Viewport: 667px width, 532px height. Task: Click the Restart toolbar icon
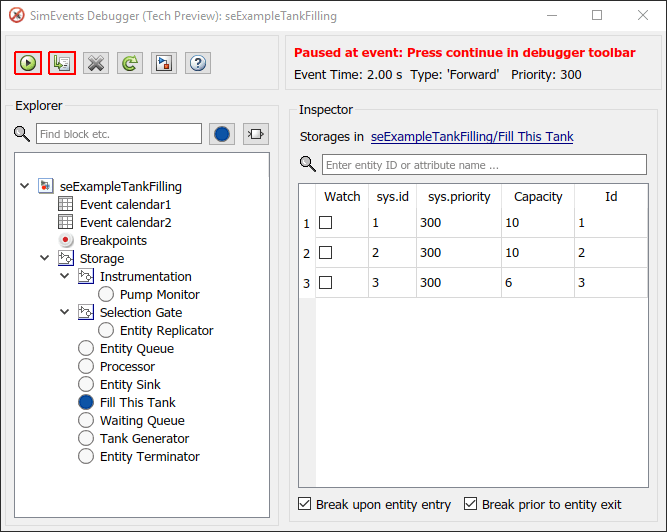[x=130, y=63]
